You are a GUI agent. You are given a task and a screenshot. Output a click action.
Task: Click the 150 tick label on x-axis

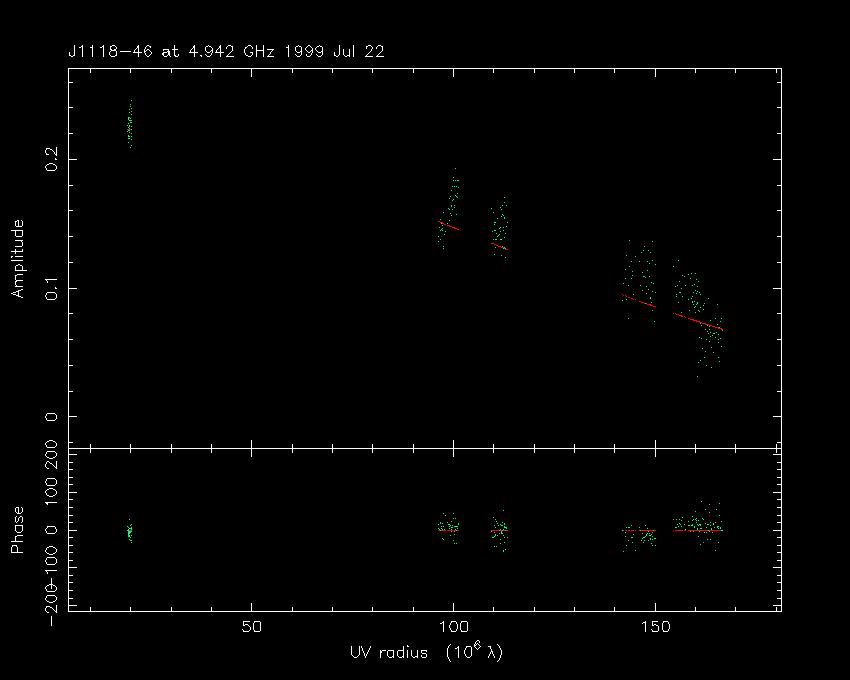click(655, 627)
